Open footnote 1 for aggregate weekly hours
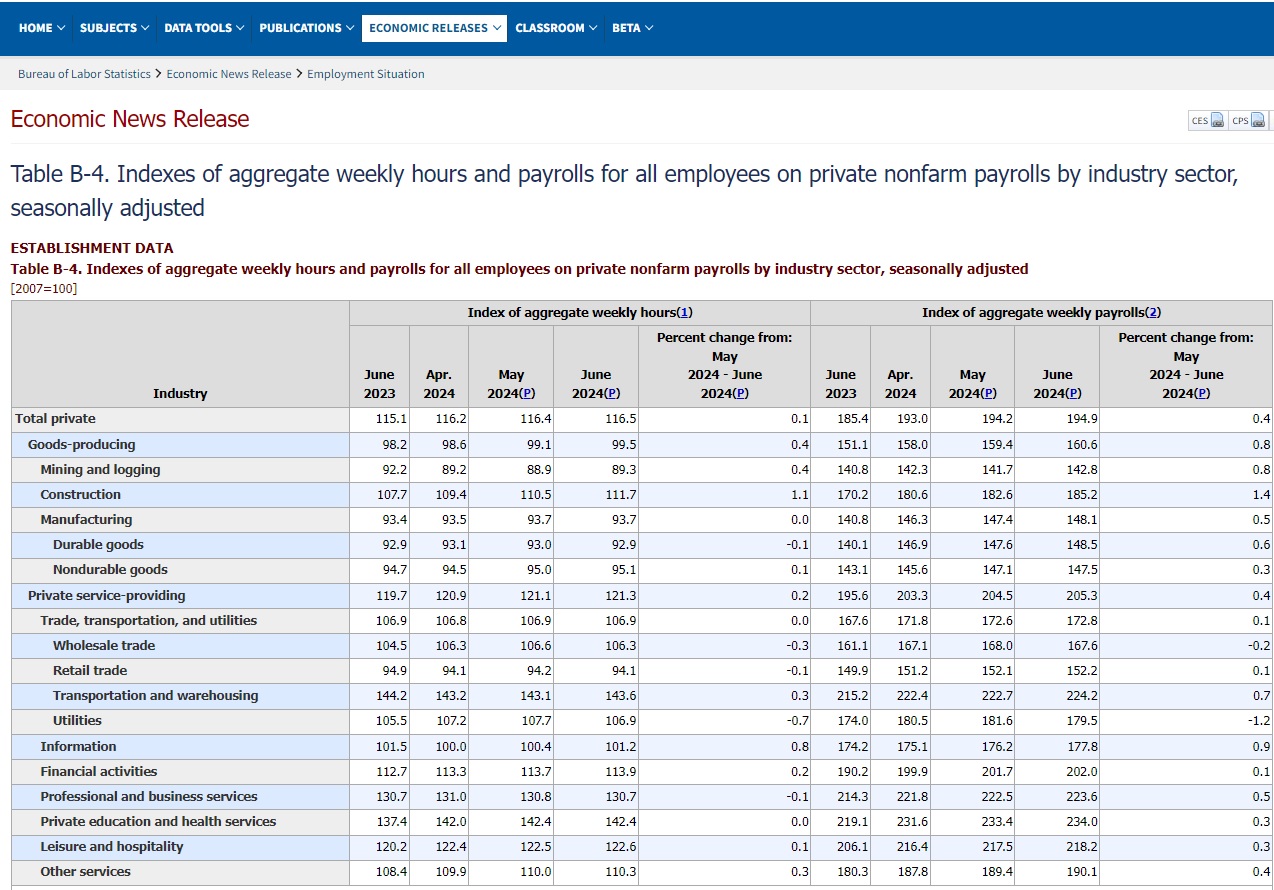This screenshot has width=1274, height=890. pyautogui.click(x=685, y=313)
